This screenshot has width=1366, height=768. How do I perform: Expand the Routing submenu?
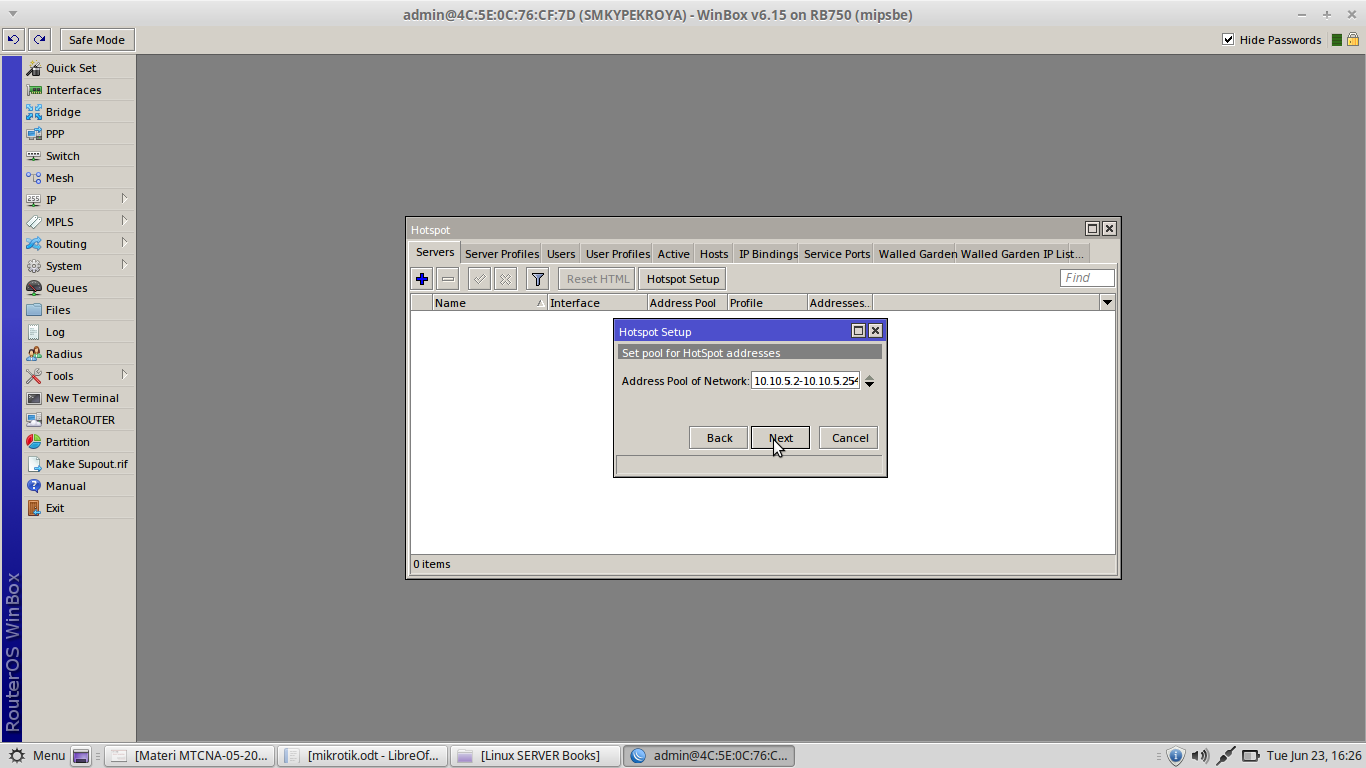[124, 243]
